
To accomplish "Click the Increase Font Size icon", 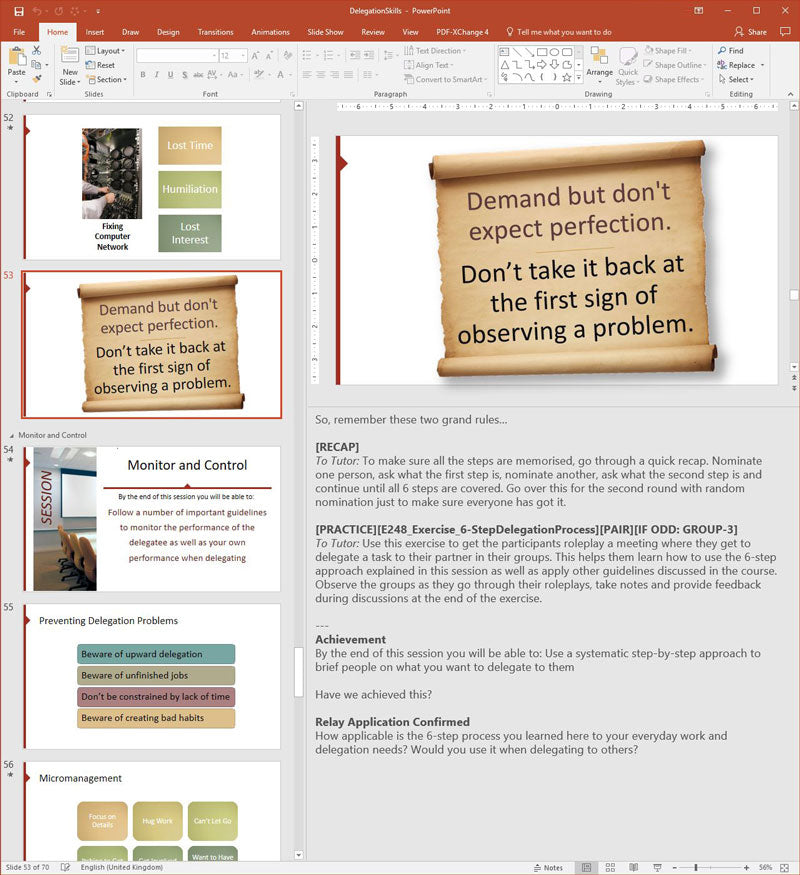I will coord(255,56).
